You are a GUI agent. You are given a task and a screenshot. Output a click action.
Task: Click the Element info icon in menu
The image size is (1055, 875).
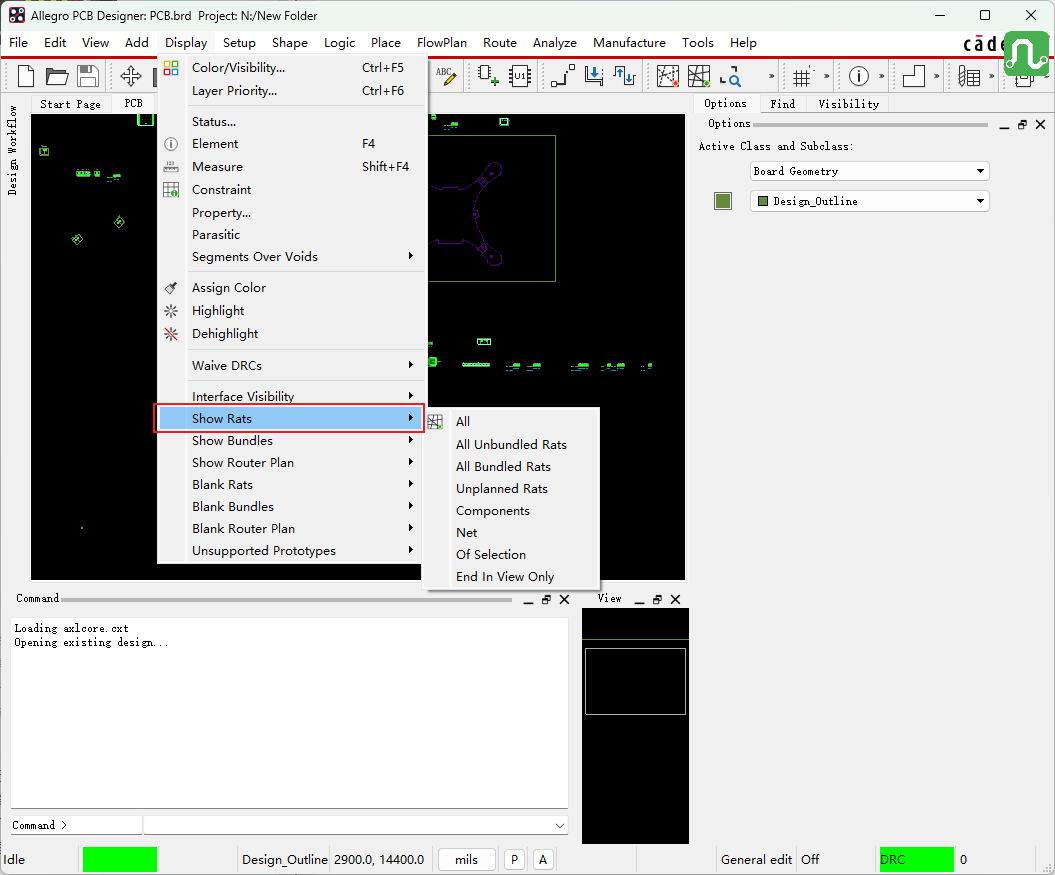pos(171,144)
